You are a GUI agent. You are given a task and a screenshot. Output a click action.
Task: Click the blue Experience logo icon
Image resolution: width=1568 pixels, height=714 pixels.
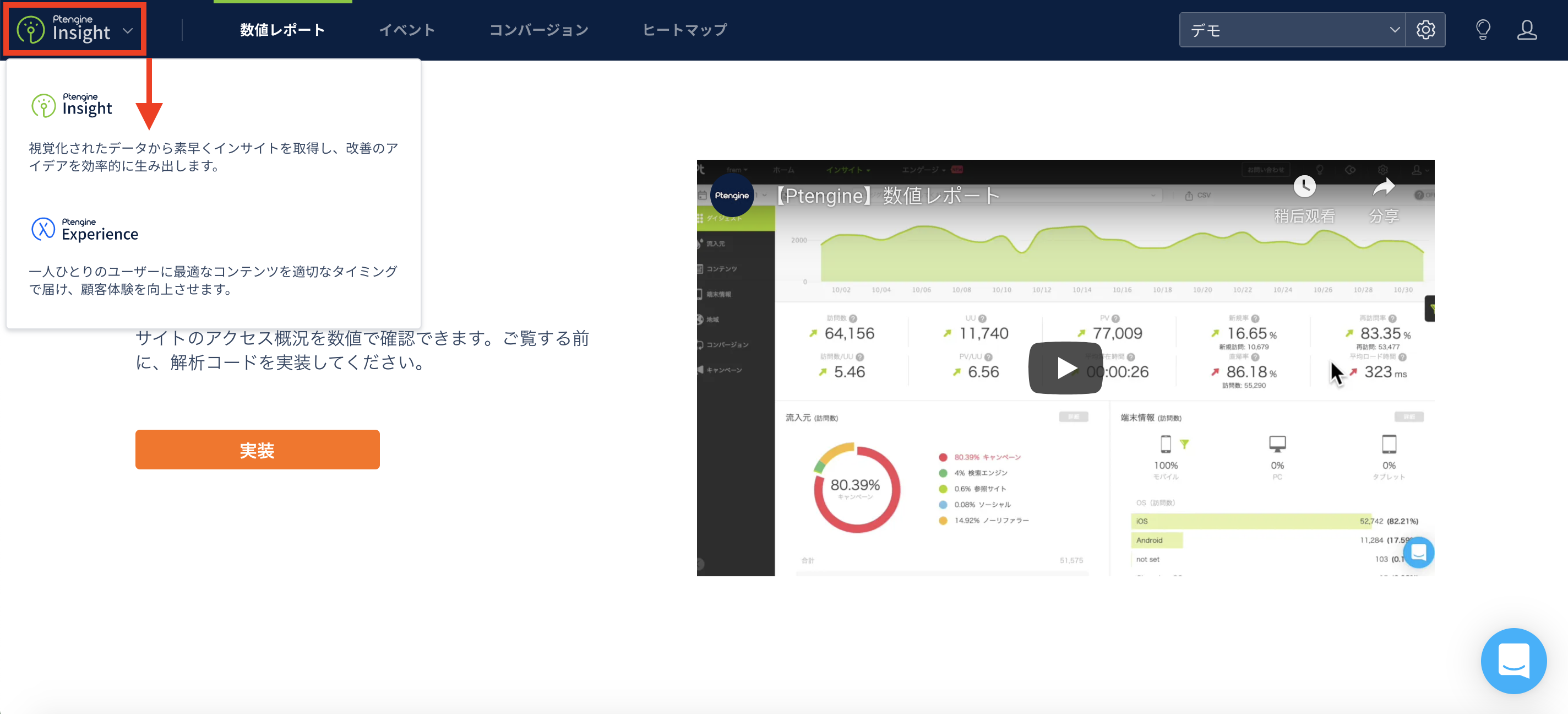coord(42,230)
